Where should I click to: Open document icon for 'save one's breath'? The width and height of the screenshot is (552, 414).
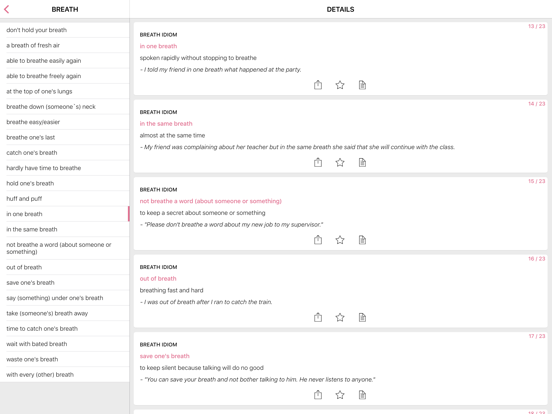pos(362,395)
